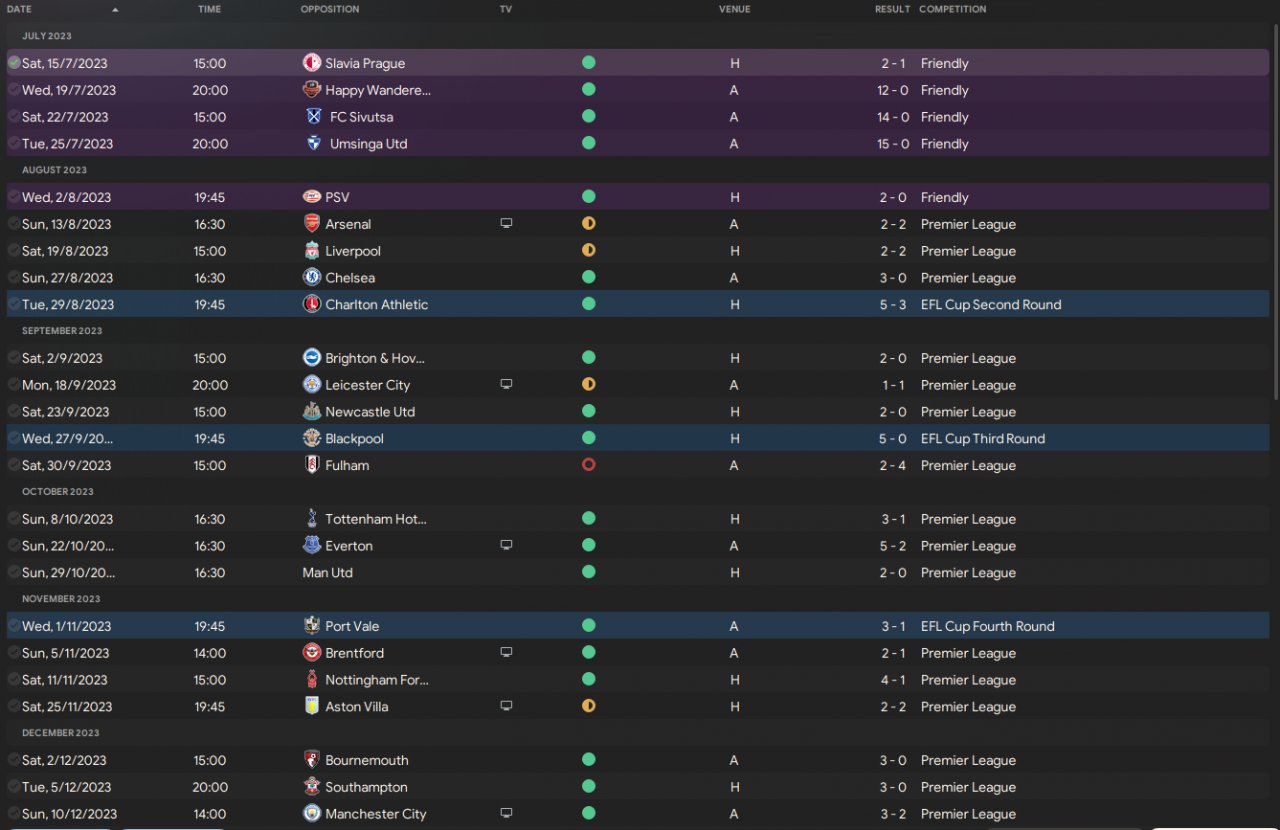Viewport: 1280px width, 830px height.
Task: Sort by the Competition column header
Action: point(952,9)
